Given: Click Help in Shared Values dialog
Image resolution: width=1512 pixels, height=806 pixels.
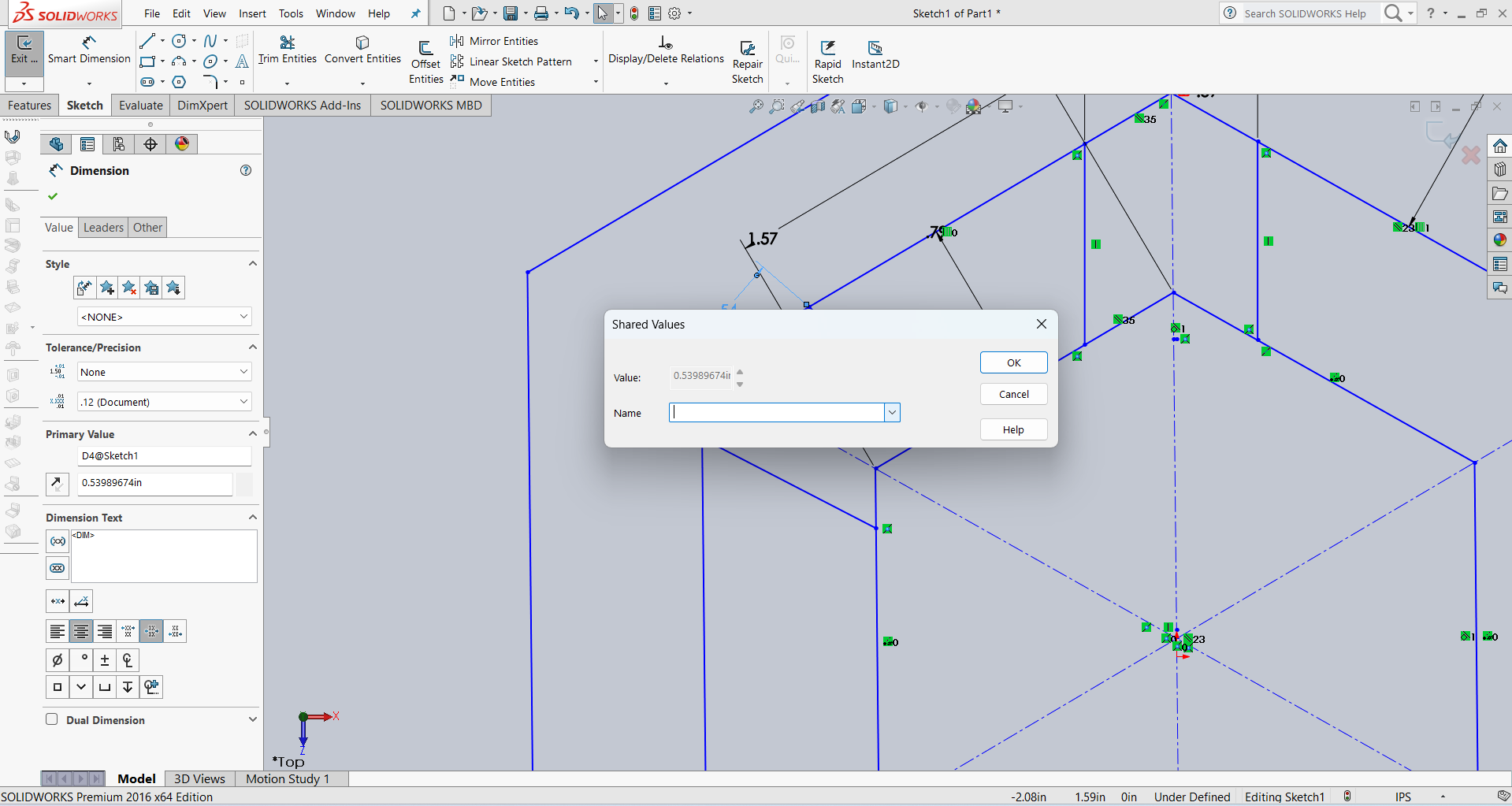Looking at the screenshot, I should 1014,429.
